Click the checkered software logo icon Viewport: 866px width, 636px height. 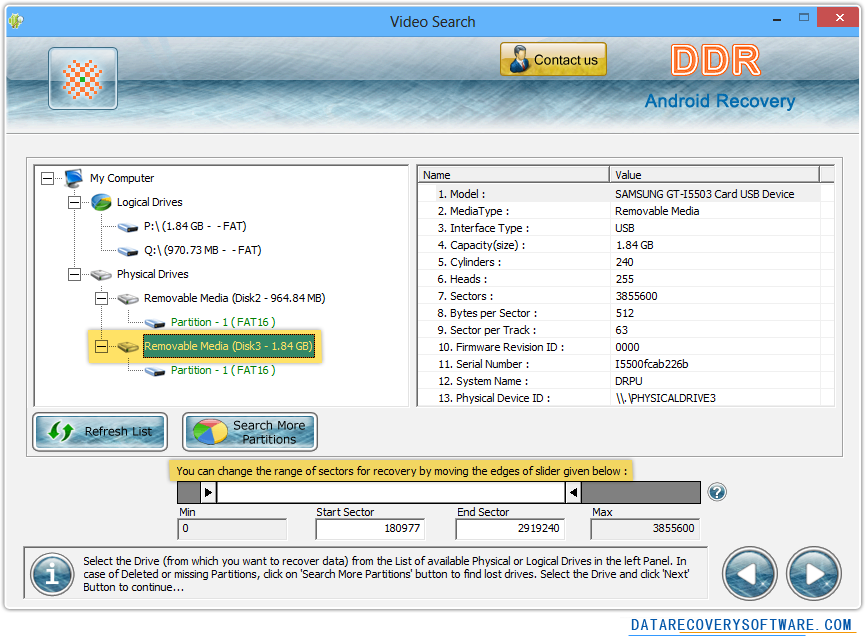[x=83, y=78]
